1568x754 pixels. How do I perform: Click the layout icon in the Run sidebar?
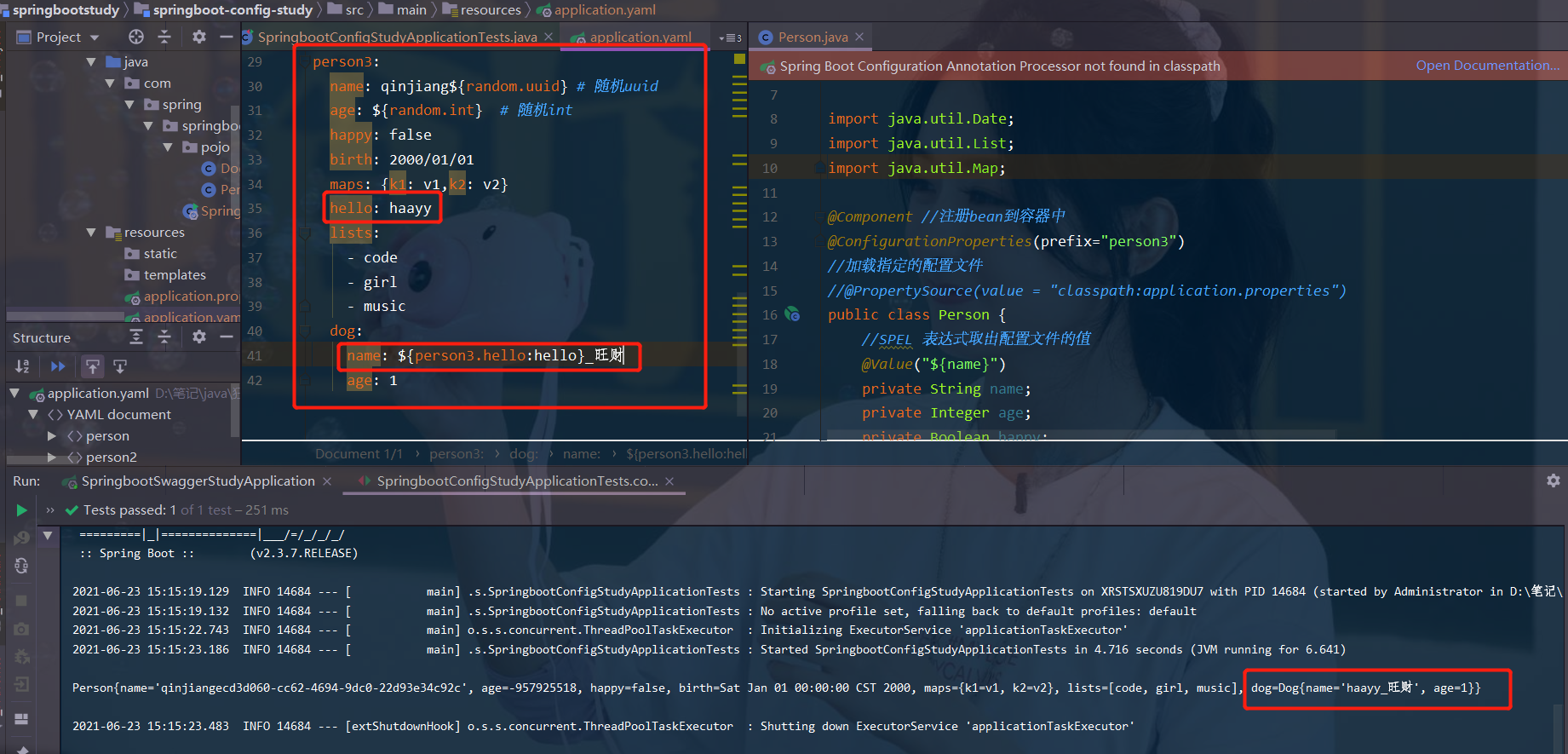pyautogui.click(x=21, y=719)
